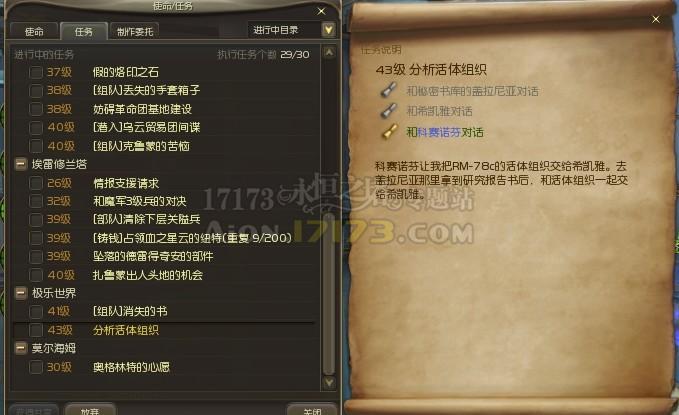Image resolution: width=679 pixels, height=415 pixels.
Task: Click the quest list vertical scrollbar thumb
Action: point(329,293)
